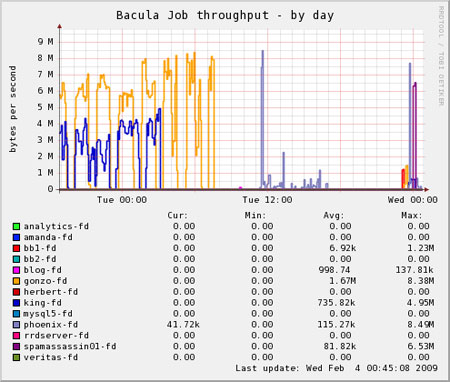Click the bb1-fd average value '6.92k'
450x382 pixels.
coord(342,248)
